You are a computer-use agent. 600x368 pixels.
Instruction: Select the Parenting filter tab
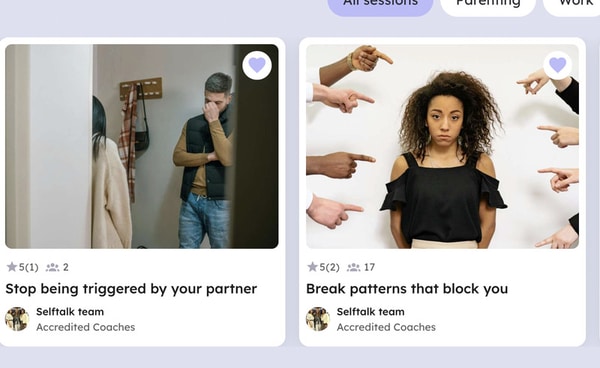pyautogui.click(x=488, y=6)
